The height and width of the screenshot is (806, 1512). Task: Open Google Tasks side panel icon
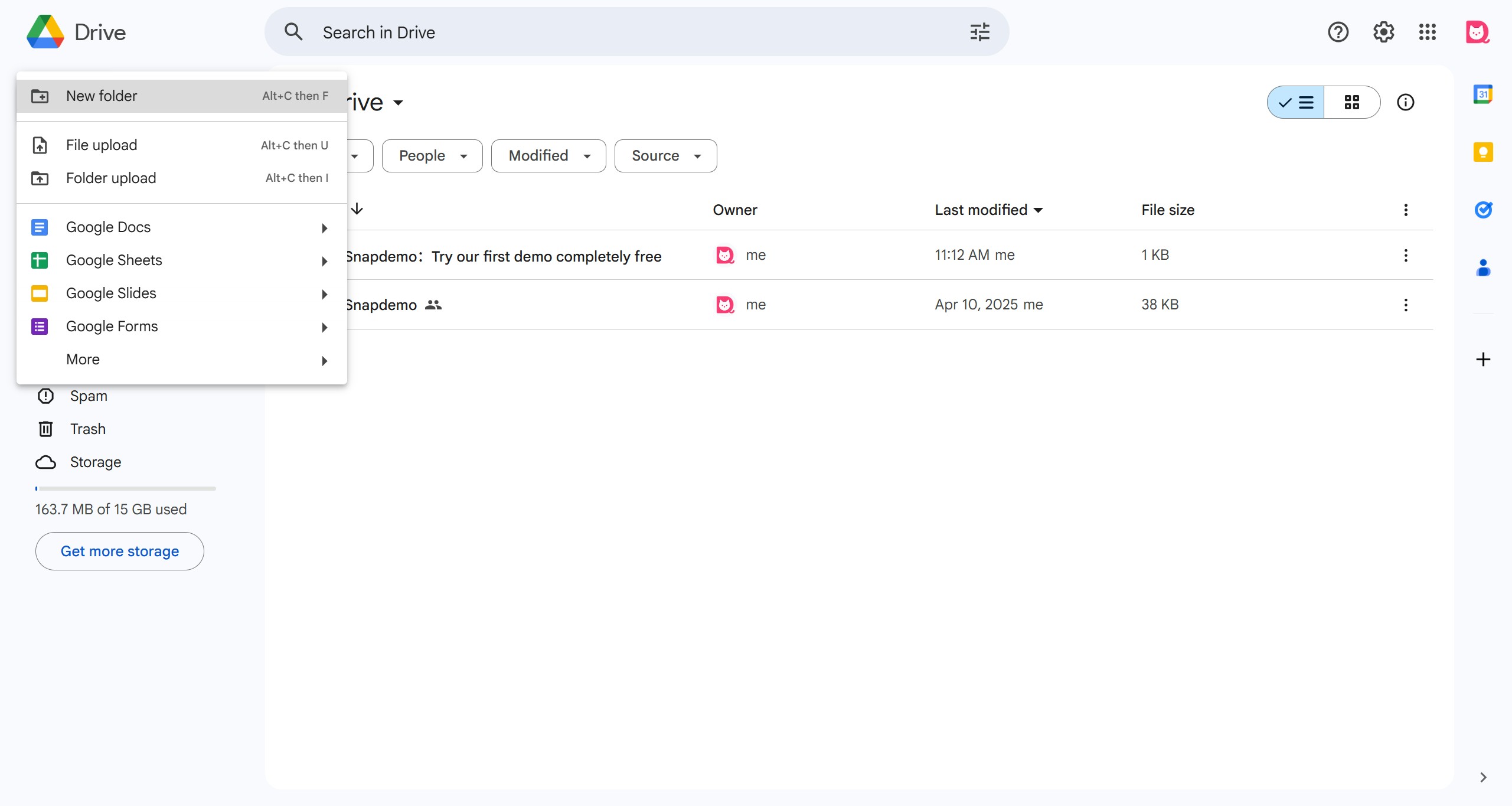1483,210
